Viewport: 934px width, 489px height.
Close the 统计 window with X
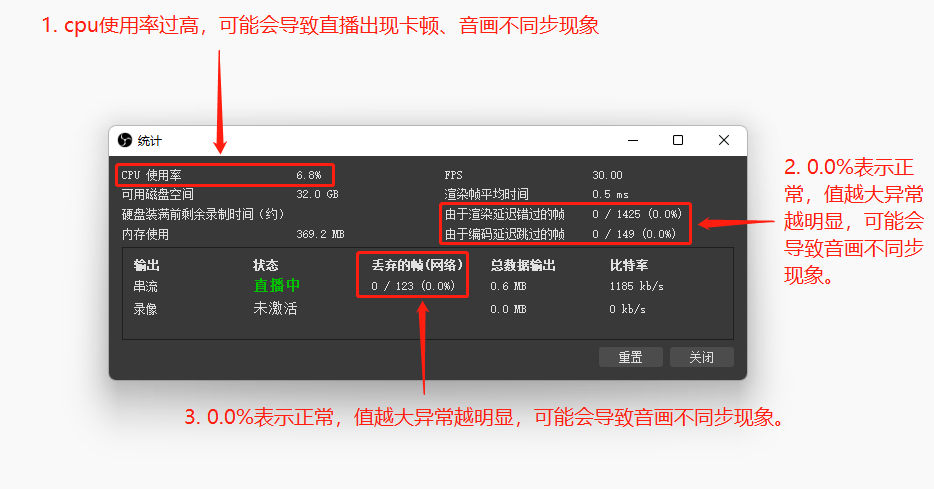[x=724, y=140]
